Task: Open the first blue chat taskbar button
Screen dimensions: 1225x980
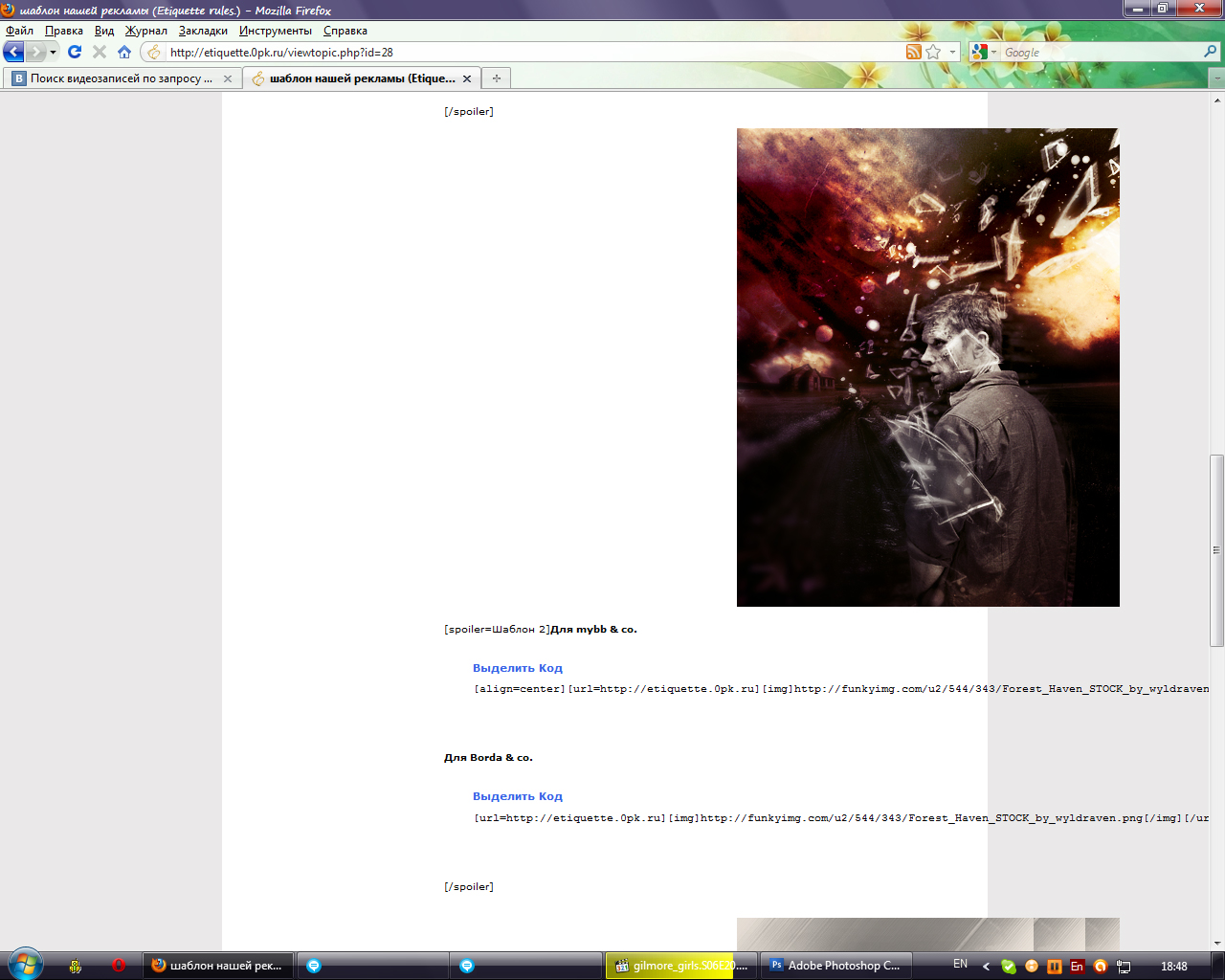Action: click(372, 966)
